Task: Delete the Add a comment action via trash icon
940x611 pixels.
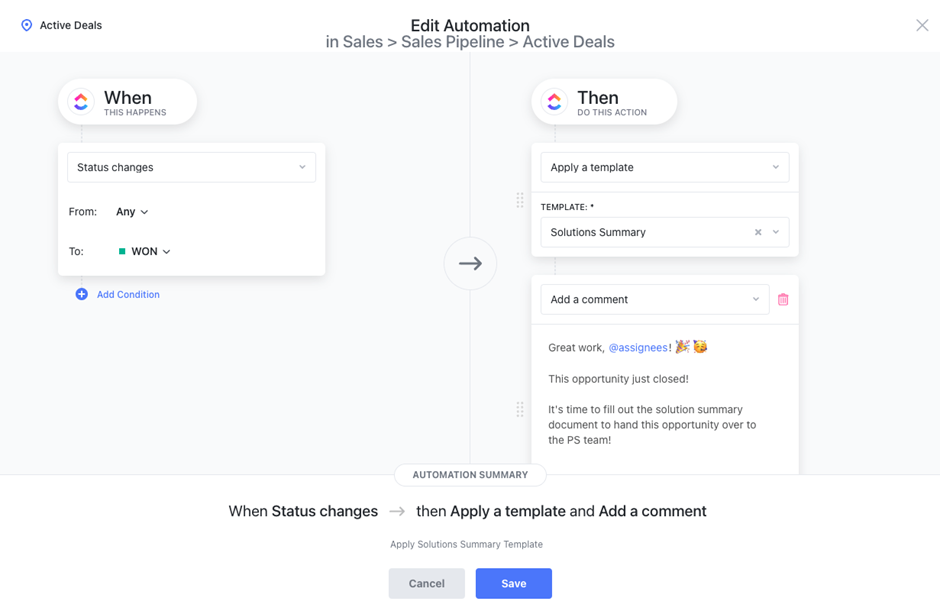Action: pyautogui.click(x=783, y=299)
